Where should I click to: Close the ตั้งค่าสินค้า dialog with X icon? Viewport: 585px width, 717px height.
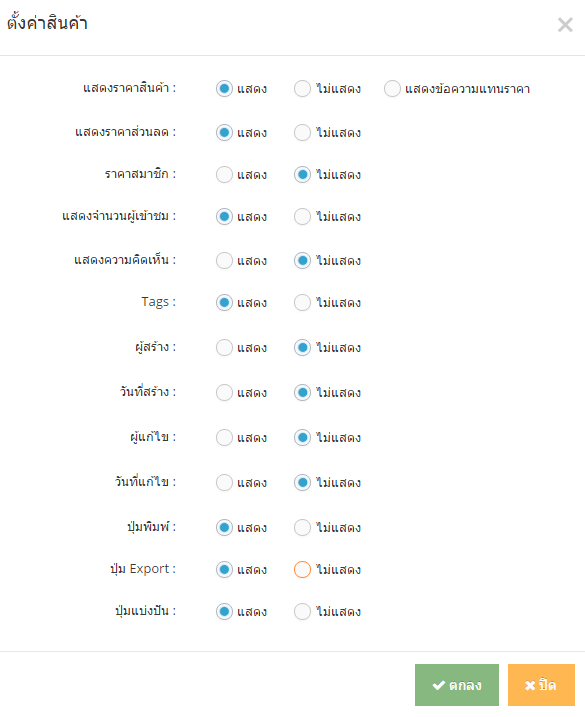565,25
